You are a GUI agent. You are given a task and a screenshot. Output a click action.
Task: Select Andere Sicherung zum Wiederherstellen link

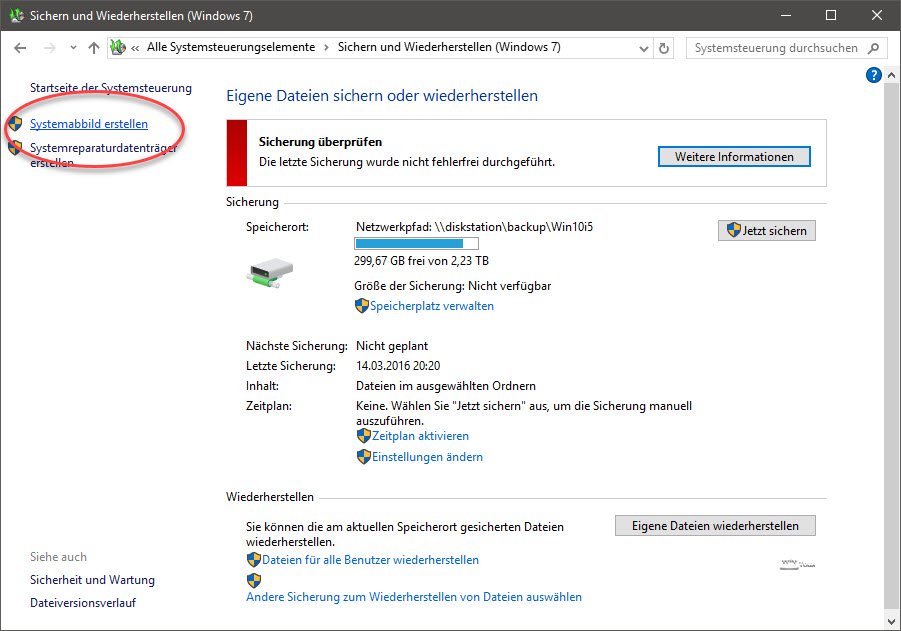[414, 597]
